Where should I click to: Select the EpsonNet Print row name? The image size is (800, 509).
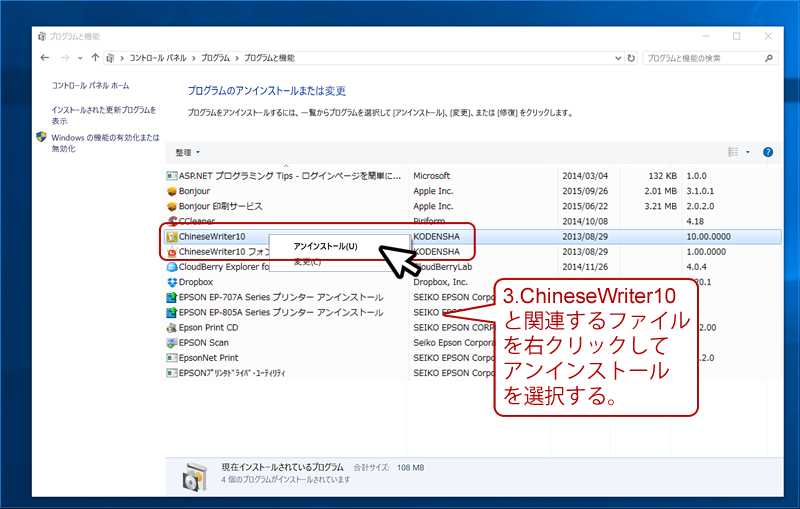[x=208, y=358]
